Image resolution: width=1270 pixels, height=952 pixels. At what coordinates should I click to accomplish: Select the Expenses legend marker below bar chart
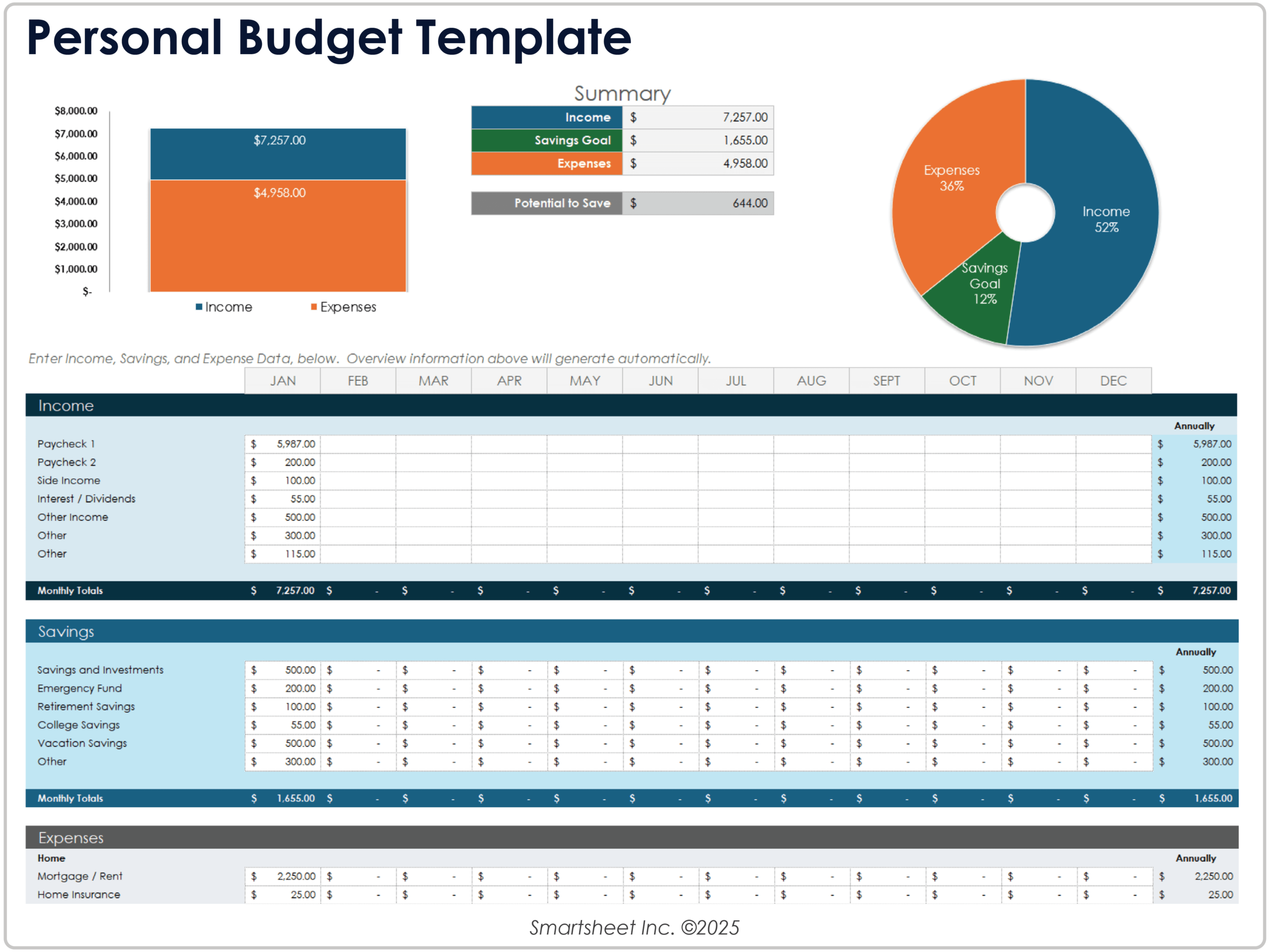pyautogui.click(x=314, y=307)
